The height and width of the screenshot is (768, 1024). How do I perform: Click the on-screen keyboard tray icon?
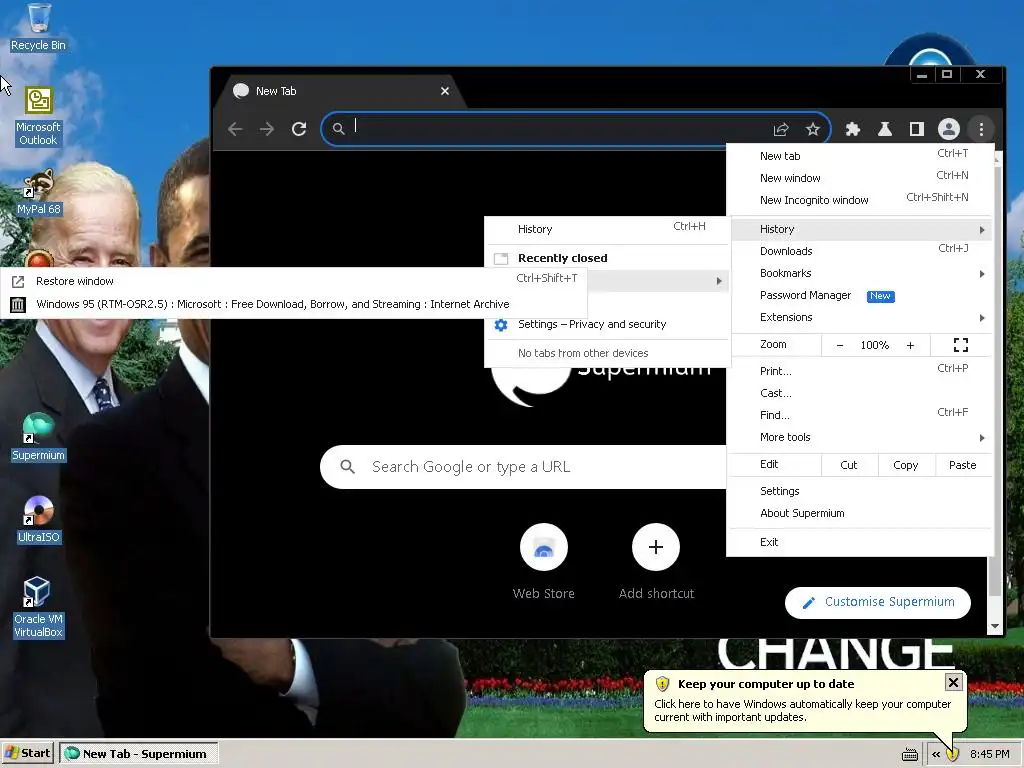[x=910, y=755]
